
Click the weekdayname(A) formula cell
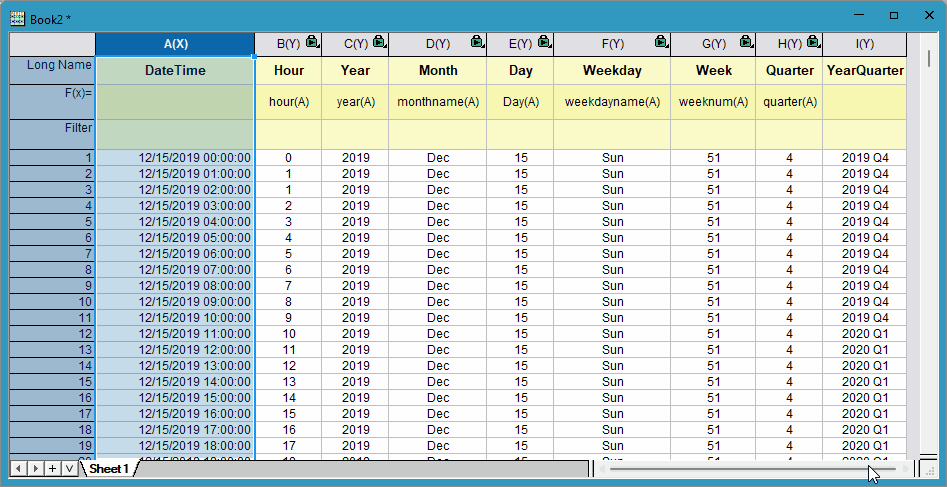coord(612,102)
